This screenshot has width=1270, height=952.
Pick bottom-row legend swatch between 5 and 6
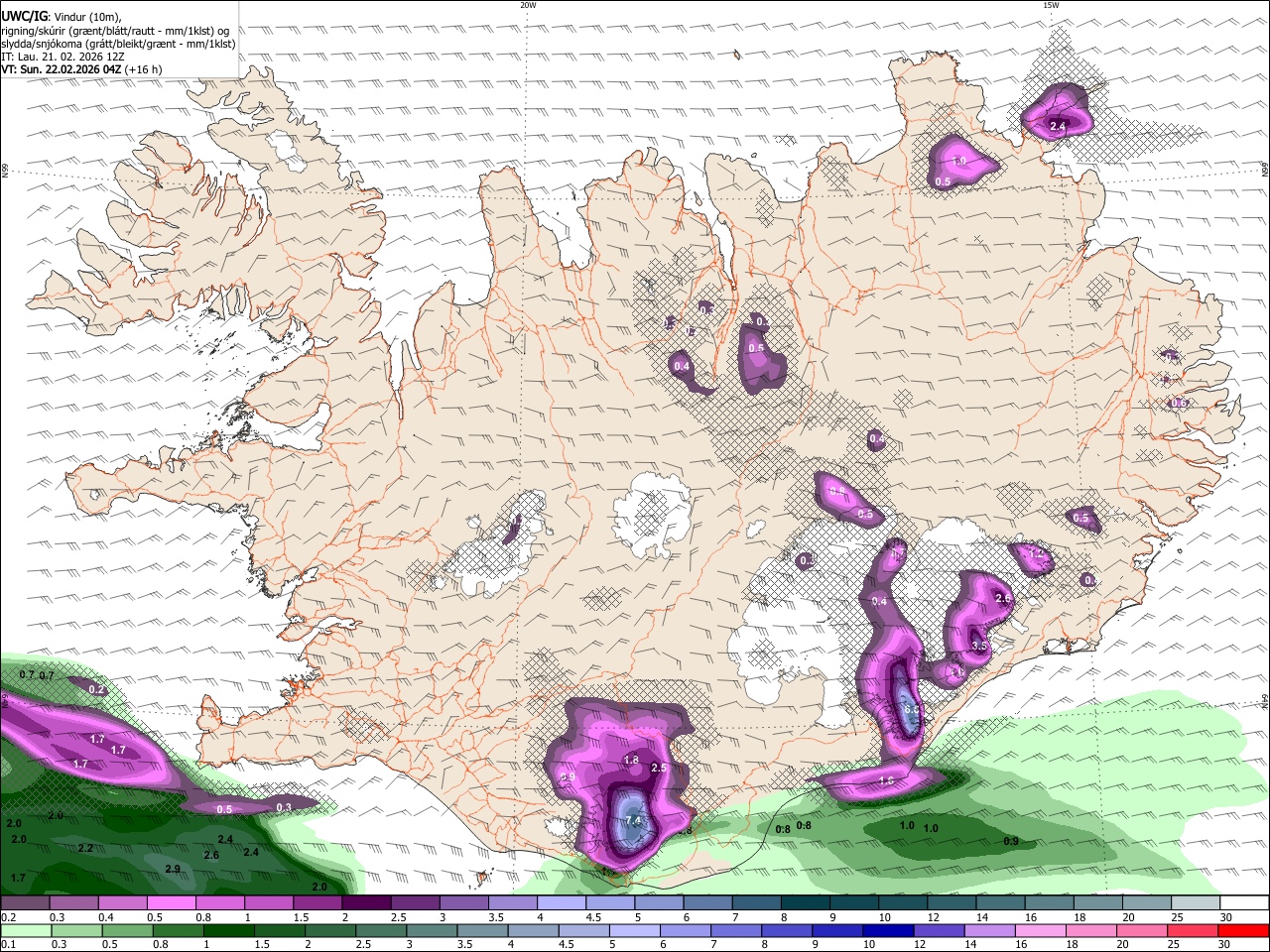point(634,931)
